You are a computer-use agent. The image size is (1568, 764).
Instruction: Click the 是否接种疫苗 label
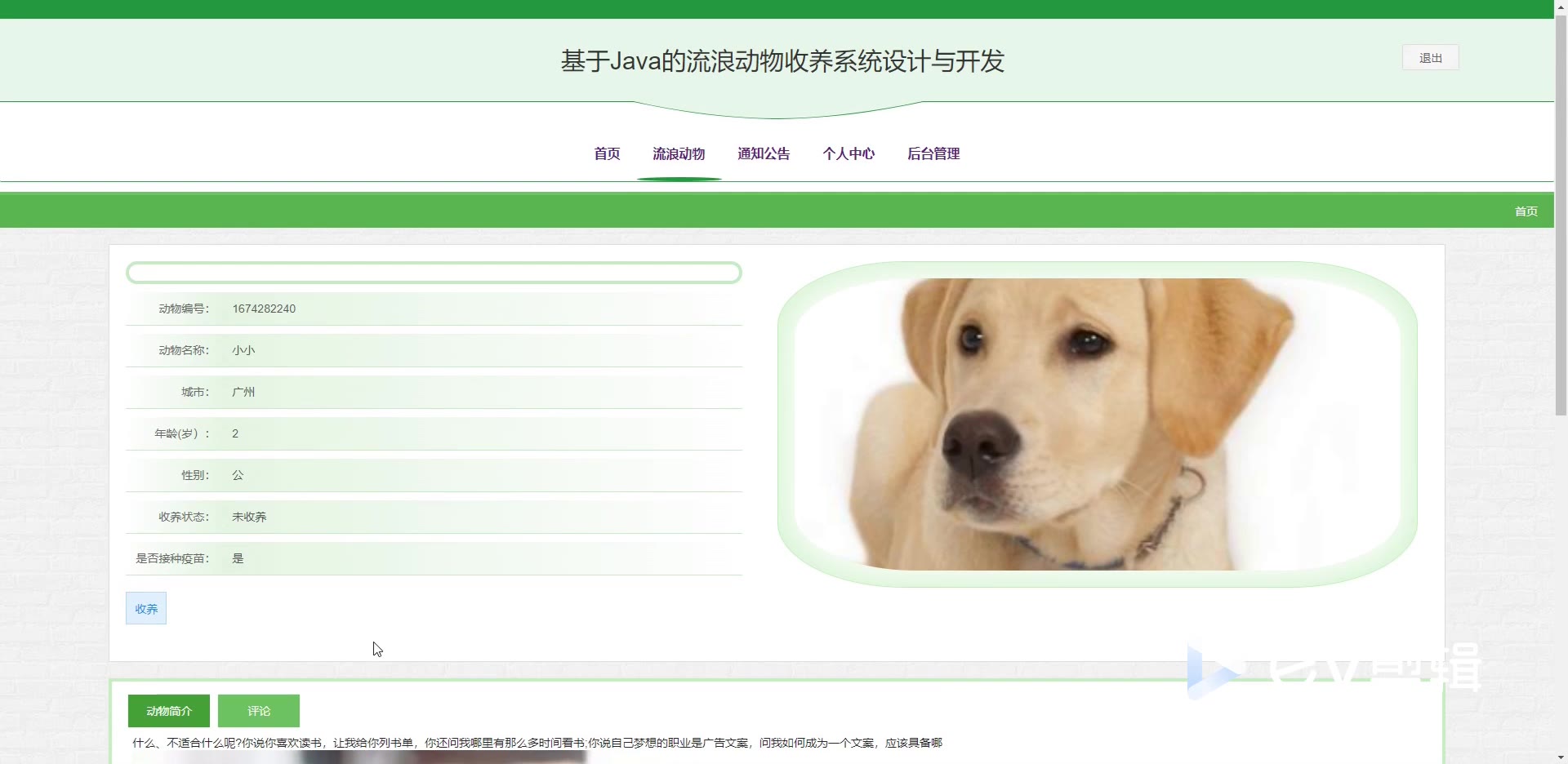click(172, 558)
